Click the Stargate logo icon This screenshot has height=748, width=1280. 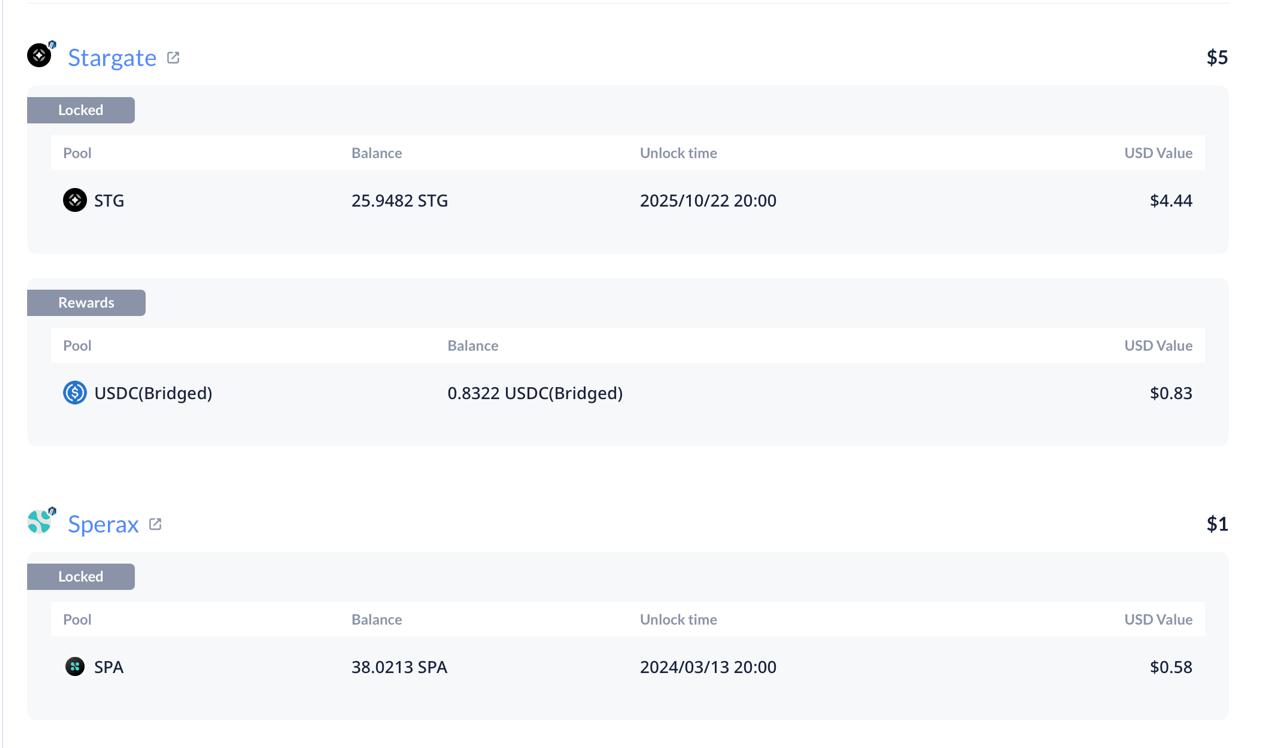point(40,54)
